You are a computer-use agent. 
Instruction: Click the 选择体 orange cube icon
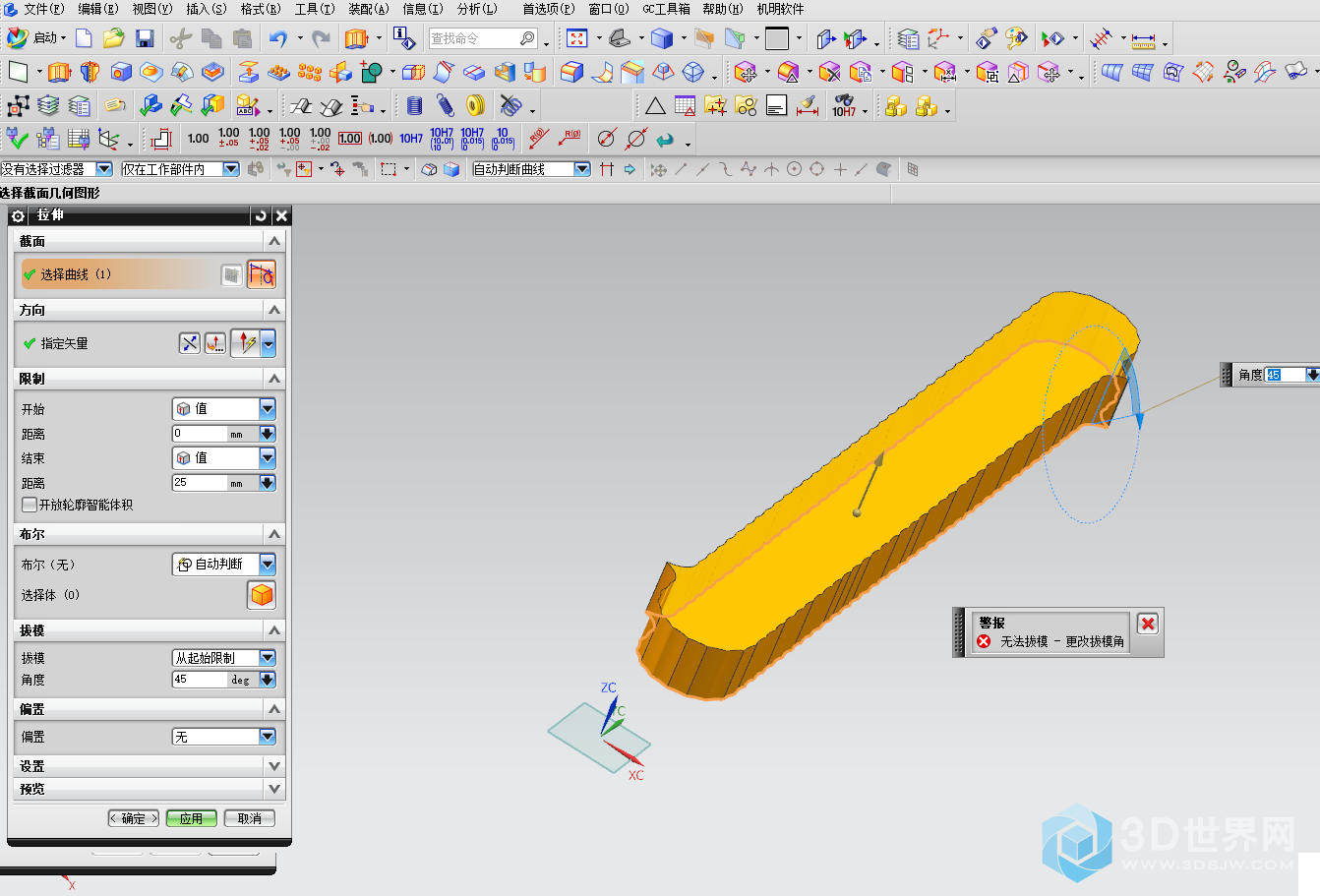coord(262,595)
